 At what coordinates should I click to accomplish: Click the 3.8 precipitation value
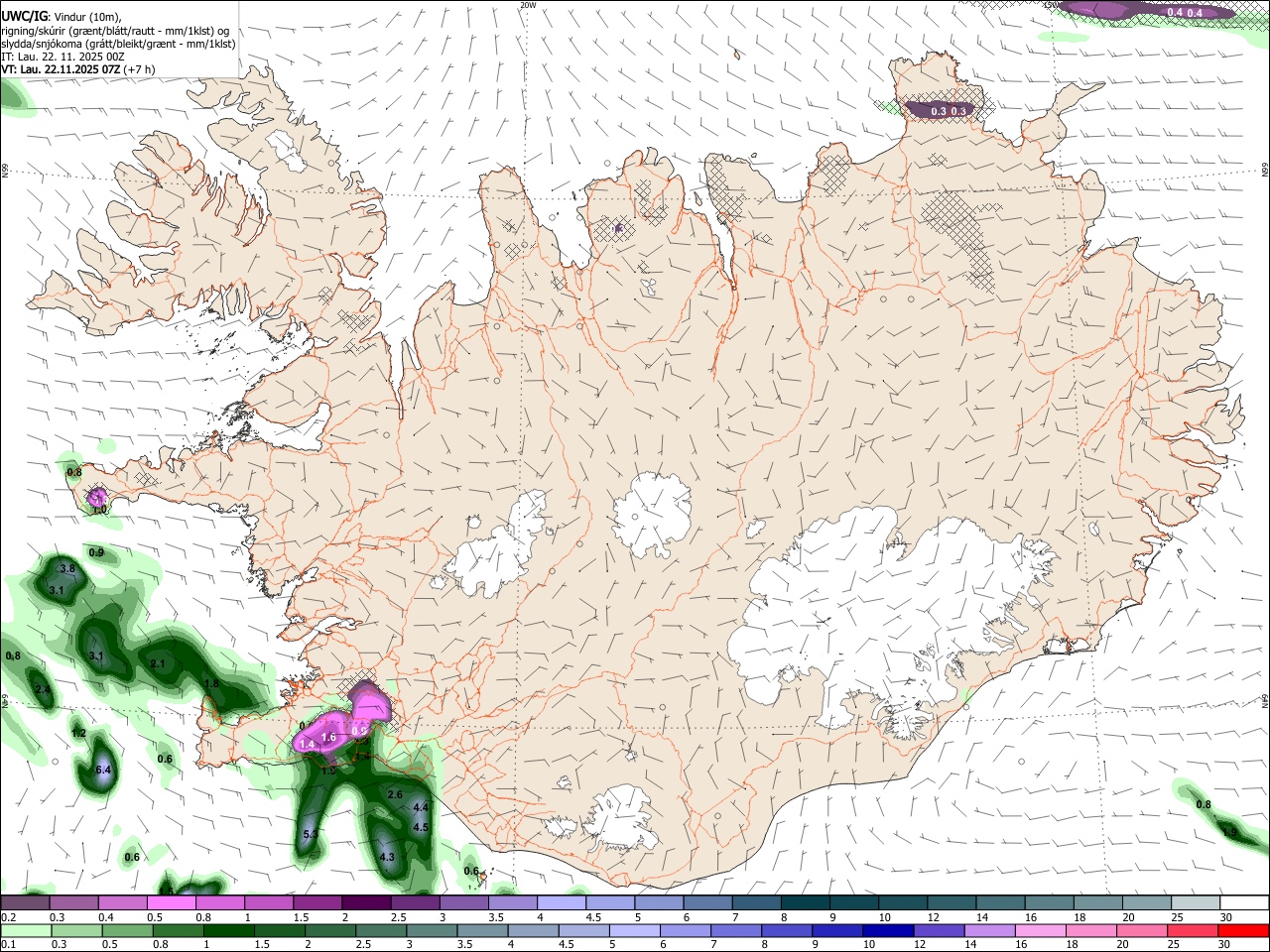[67, 569]
